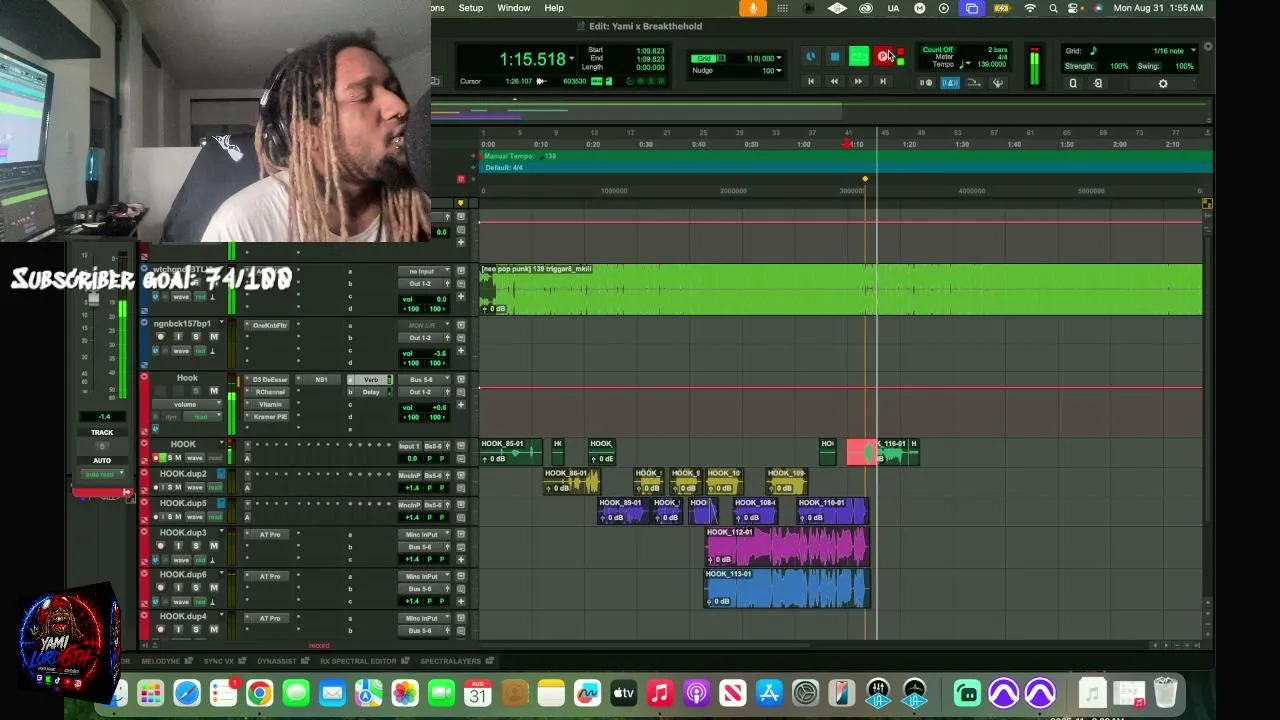Stop playback with the transport Stop button
The width and height of the screenshot is (1280, 720).
[x=835, y=57]
